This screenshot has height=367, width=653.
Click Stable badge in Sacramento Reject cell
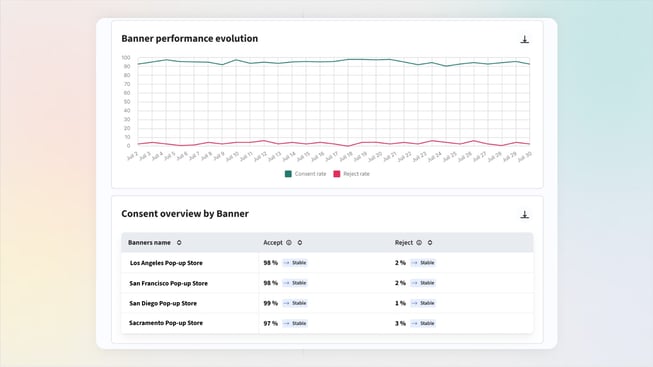click(x=423, y=323)
